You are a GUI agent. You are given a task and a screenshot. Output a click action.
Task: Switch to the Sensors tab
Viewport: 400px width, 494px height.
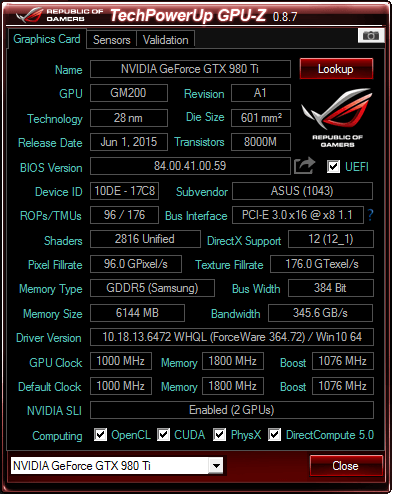click(112, 40)
